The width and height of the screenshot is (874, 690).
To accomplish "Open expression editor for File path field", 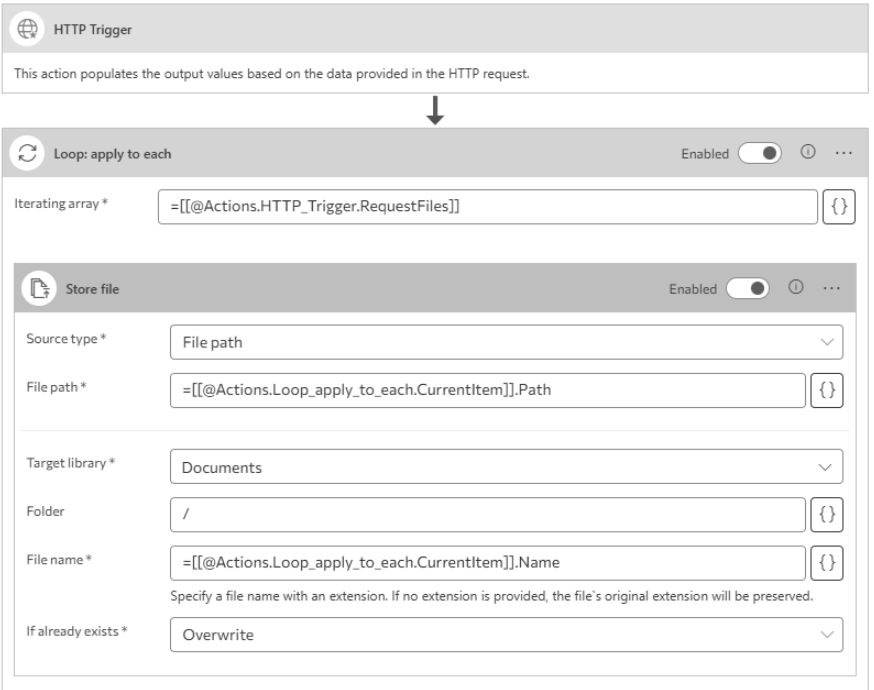I will pos(826,391).
